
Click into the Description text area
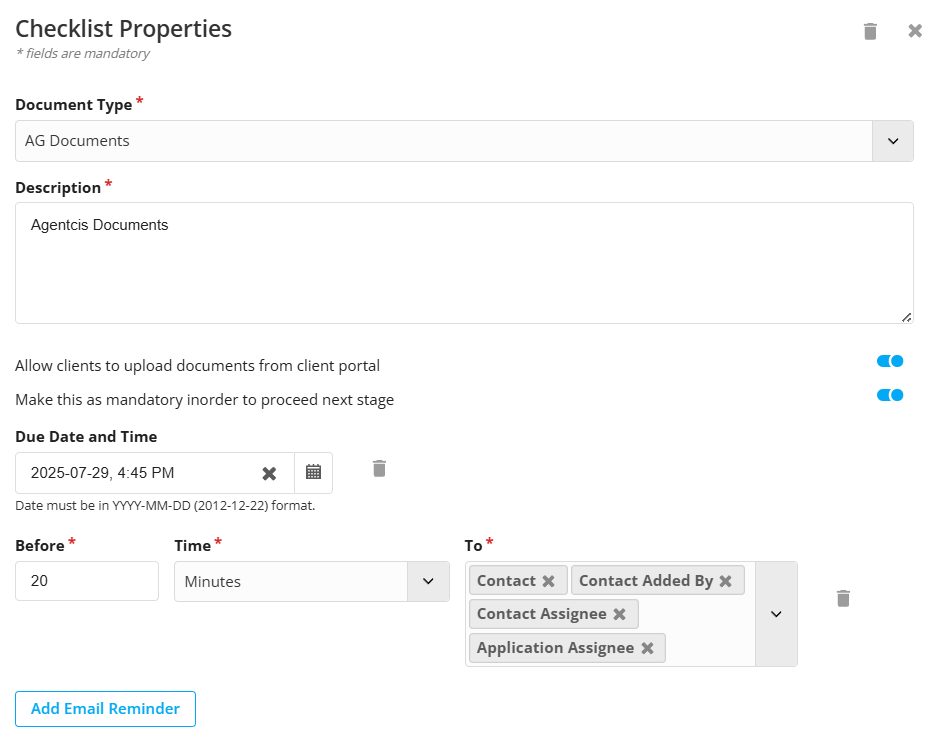tap(464, 263)
